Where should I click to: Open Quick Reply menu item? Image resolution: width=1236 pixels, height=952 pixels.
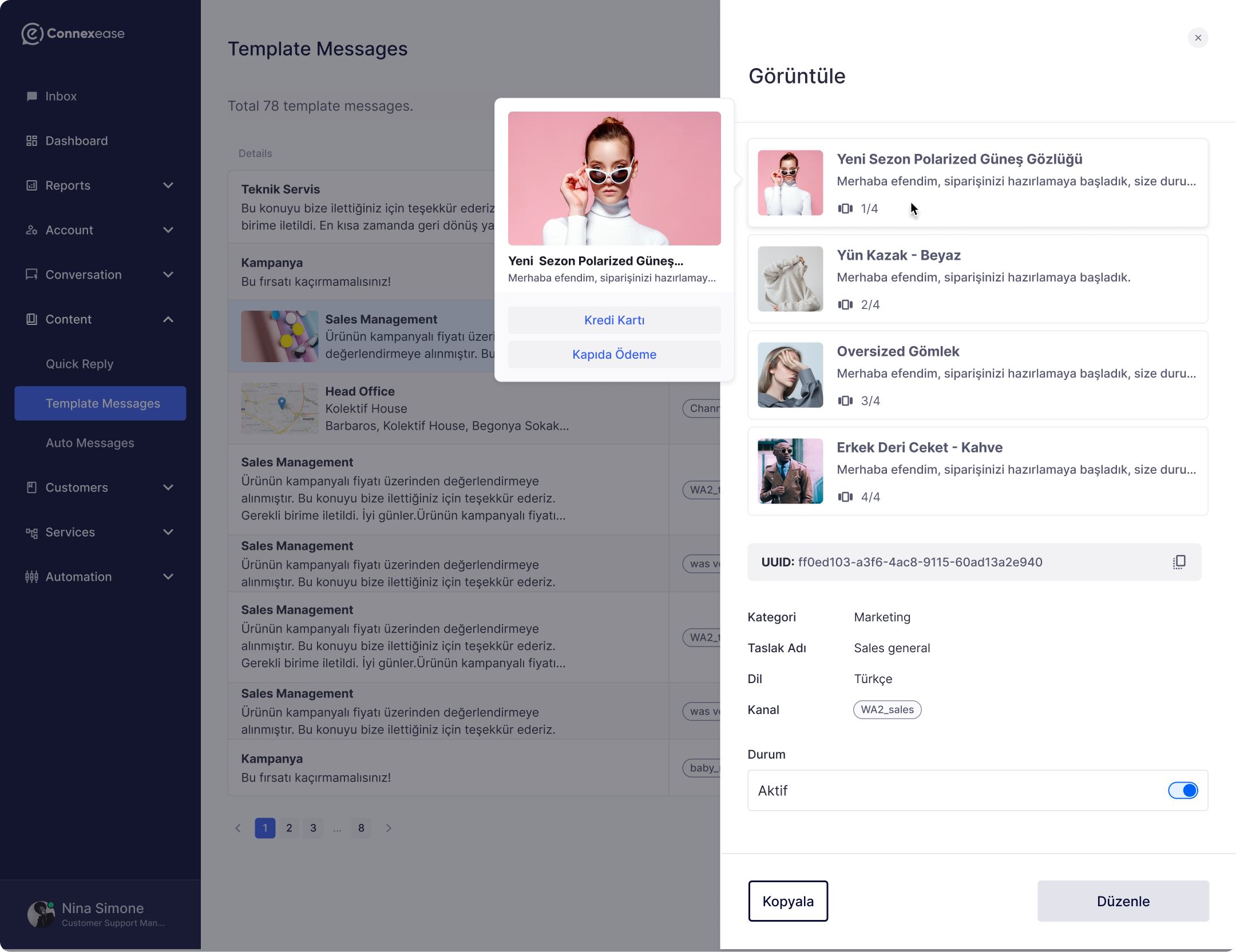[x=80, y=364]
